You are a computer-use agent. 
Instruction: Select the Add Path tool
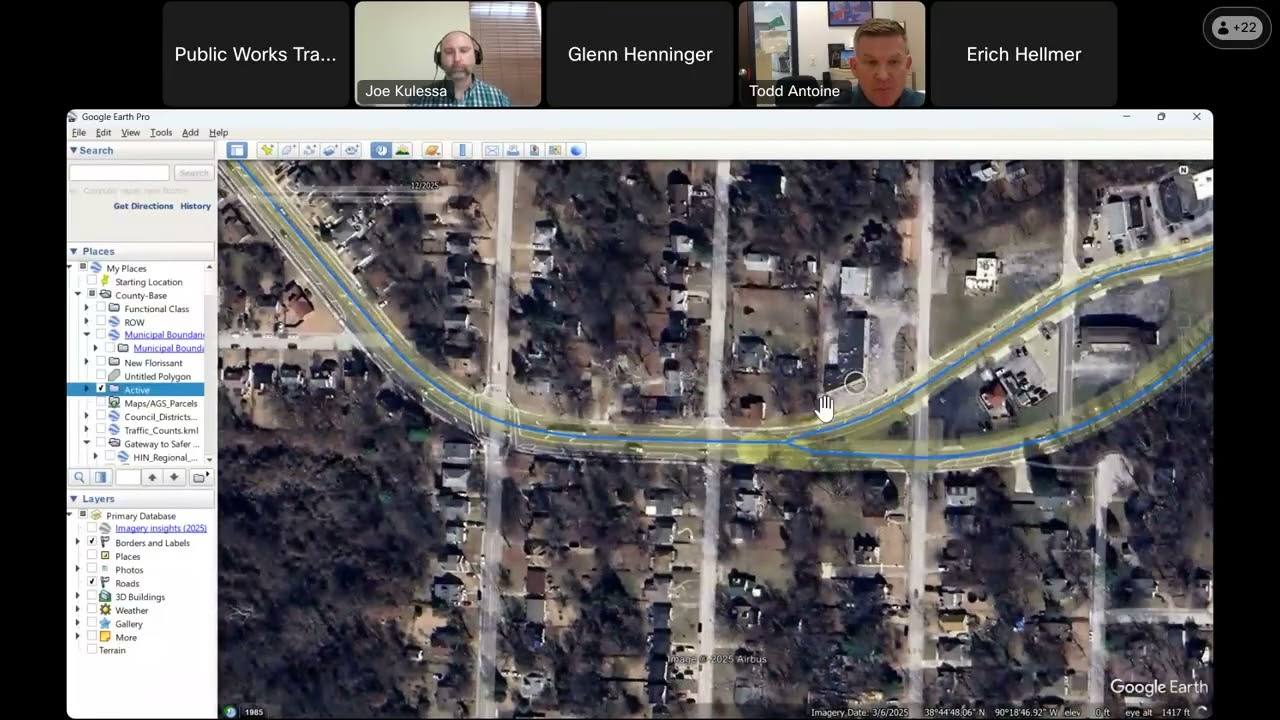pos(309,150)
